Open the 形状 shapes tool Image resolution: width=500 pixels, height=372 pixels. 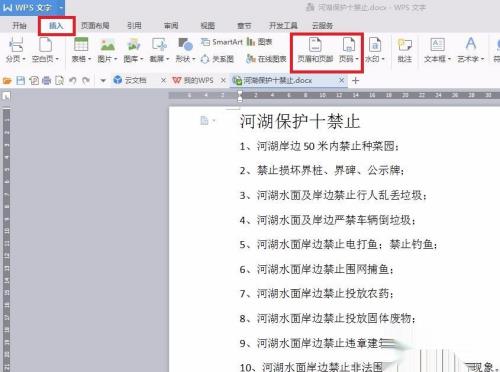coord(185,45)
